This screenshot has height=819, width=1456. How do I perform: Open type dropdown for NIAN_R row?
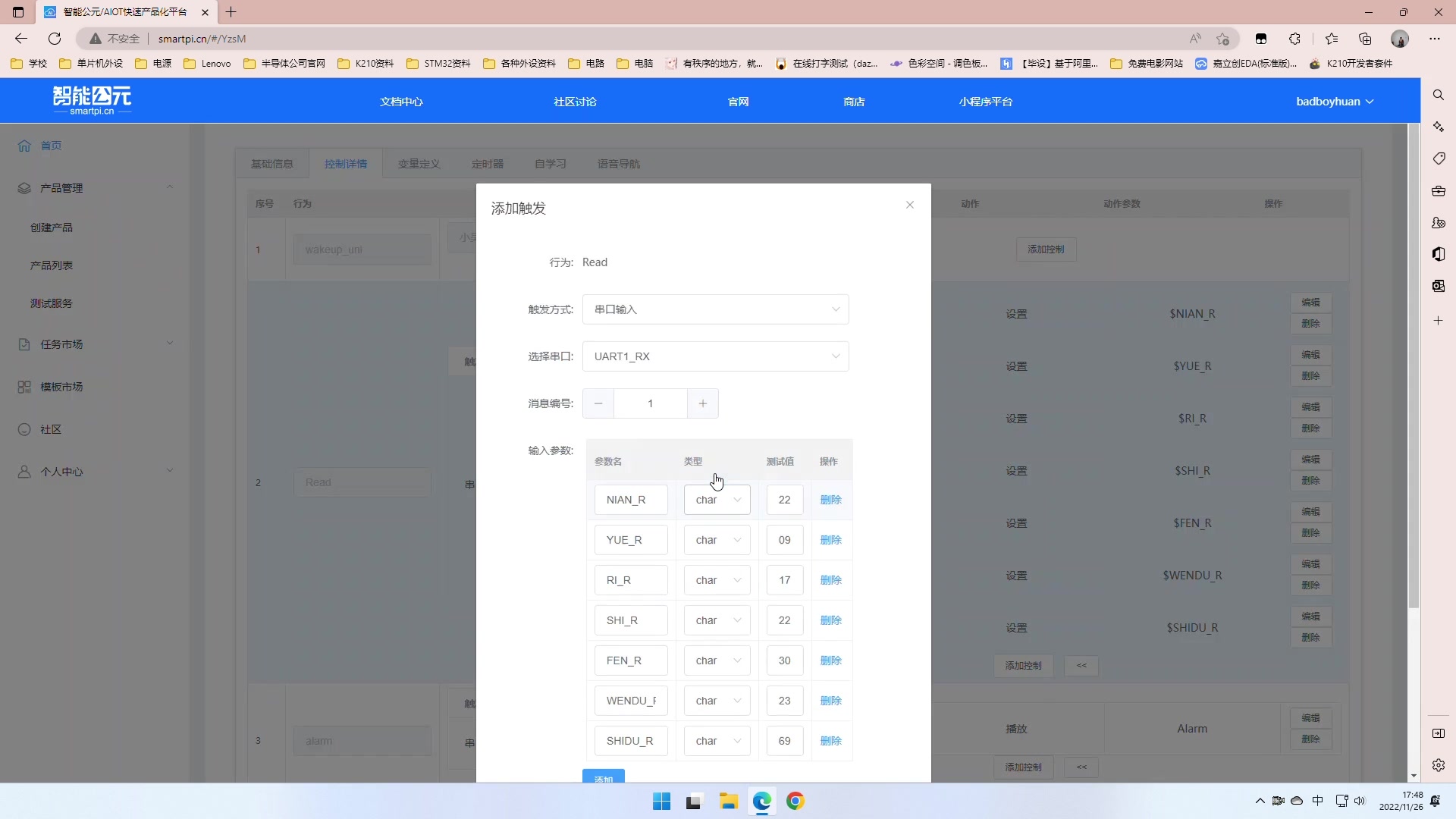[717, 500]
